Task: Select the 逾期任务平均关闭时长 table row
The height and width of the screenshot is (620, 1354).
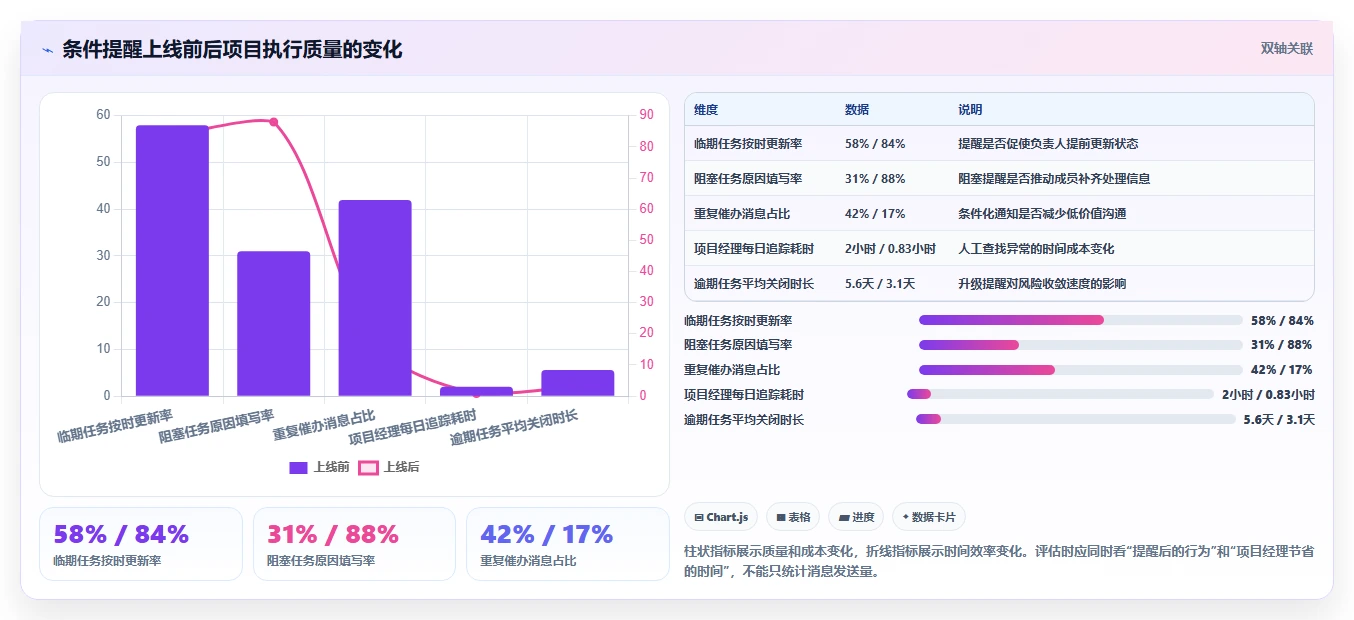Action: click(999, 283)
